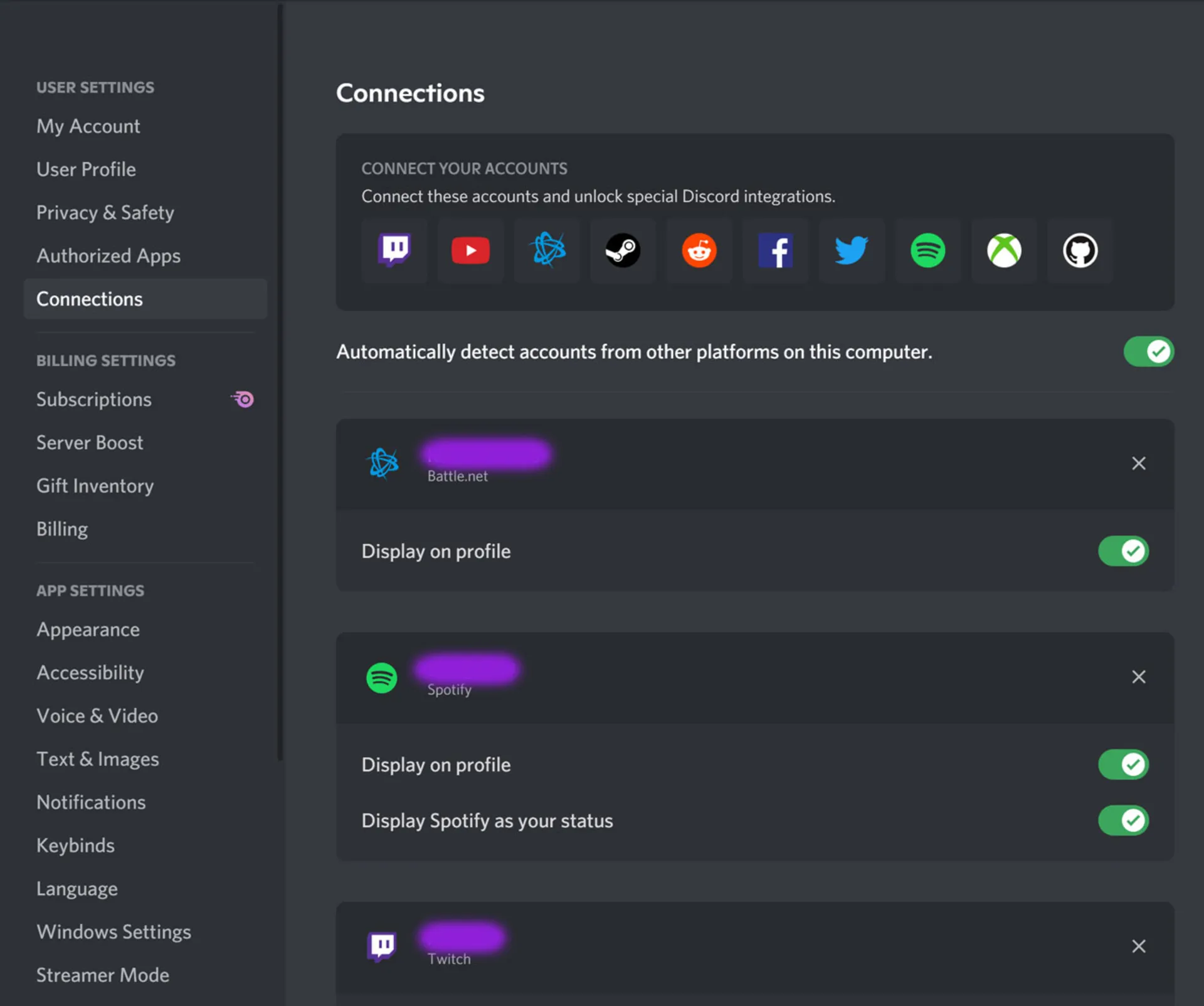
Task: Toggle Spotify Display on profile switch
Action: tap(1122, 765)
